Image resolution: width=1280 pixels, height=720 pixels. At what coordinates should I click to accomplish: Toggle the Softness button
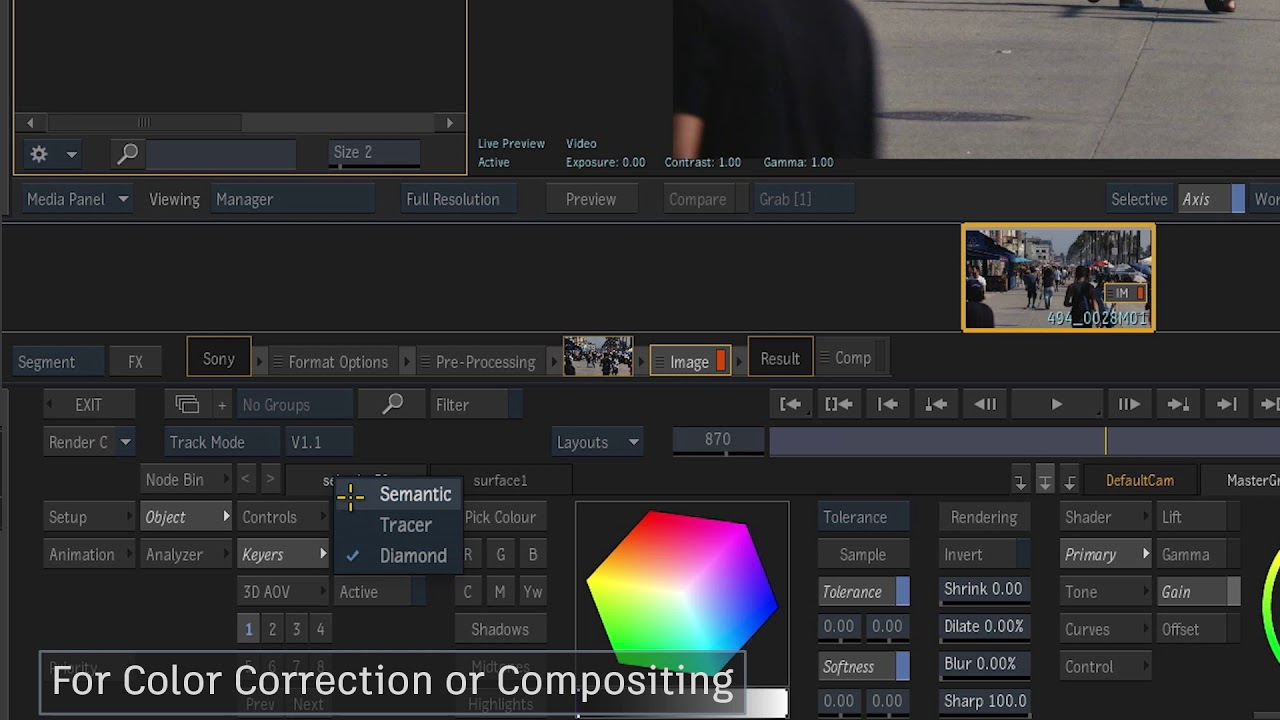coord(864,667)
